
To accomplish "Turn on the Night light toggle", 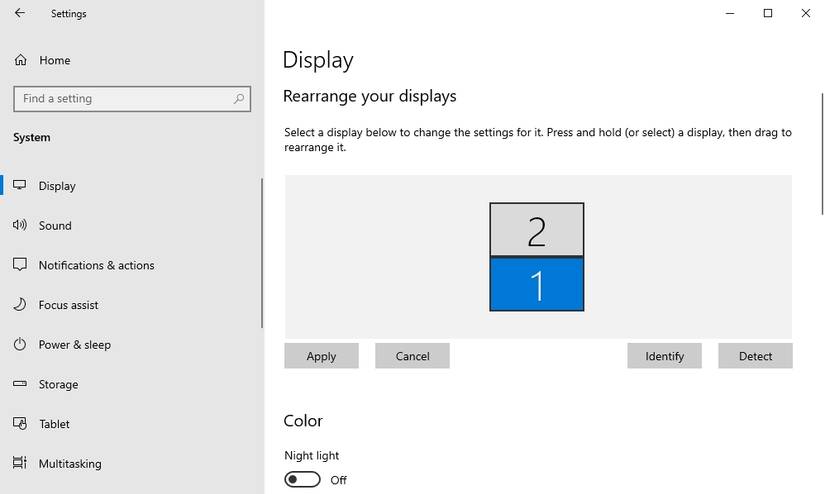I will pyautogui.click(x=302, y=480).
